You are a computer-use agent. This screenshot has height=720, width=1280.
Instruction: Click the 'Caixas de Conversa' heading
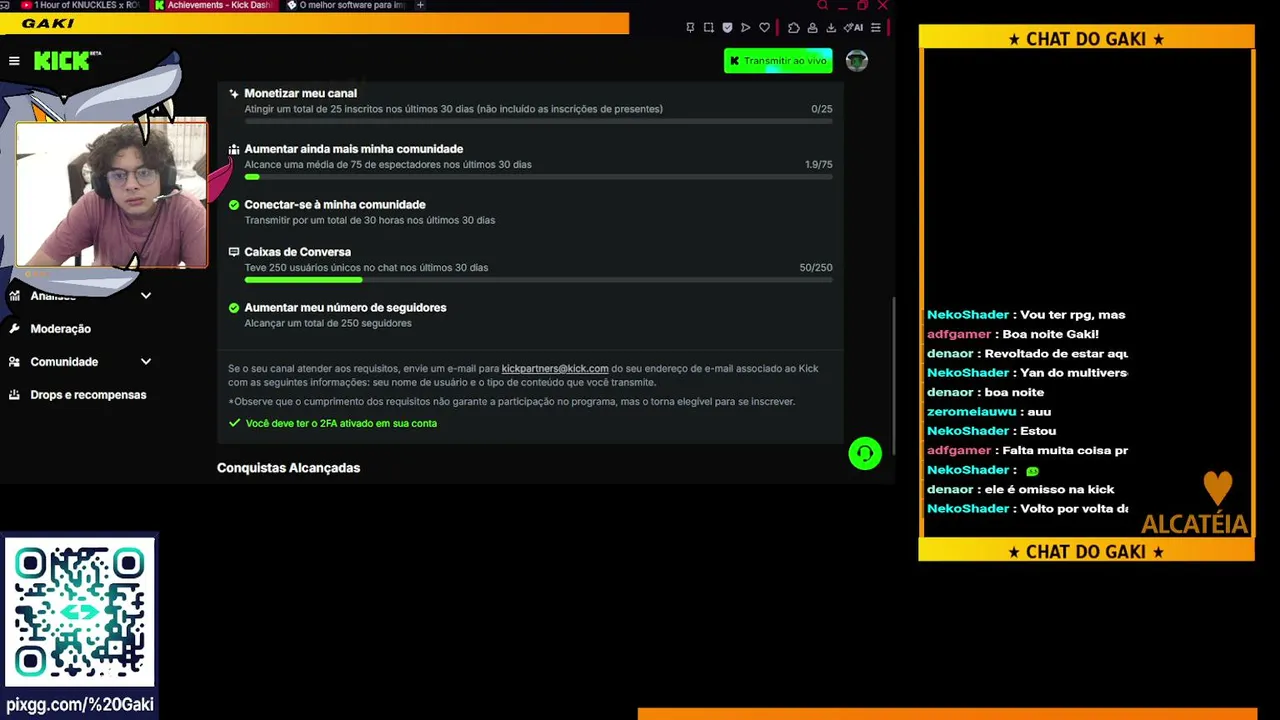point(297,252)
